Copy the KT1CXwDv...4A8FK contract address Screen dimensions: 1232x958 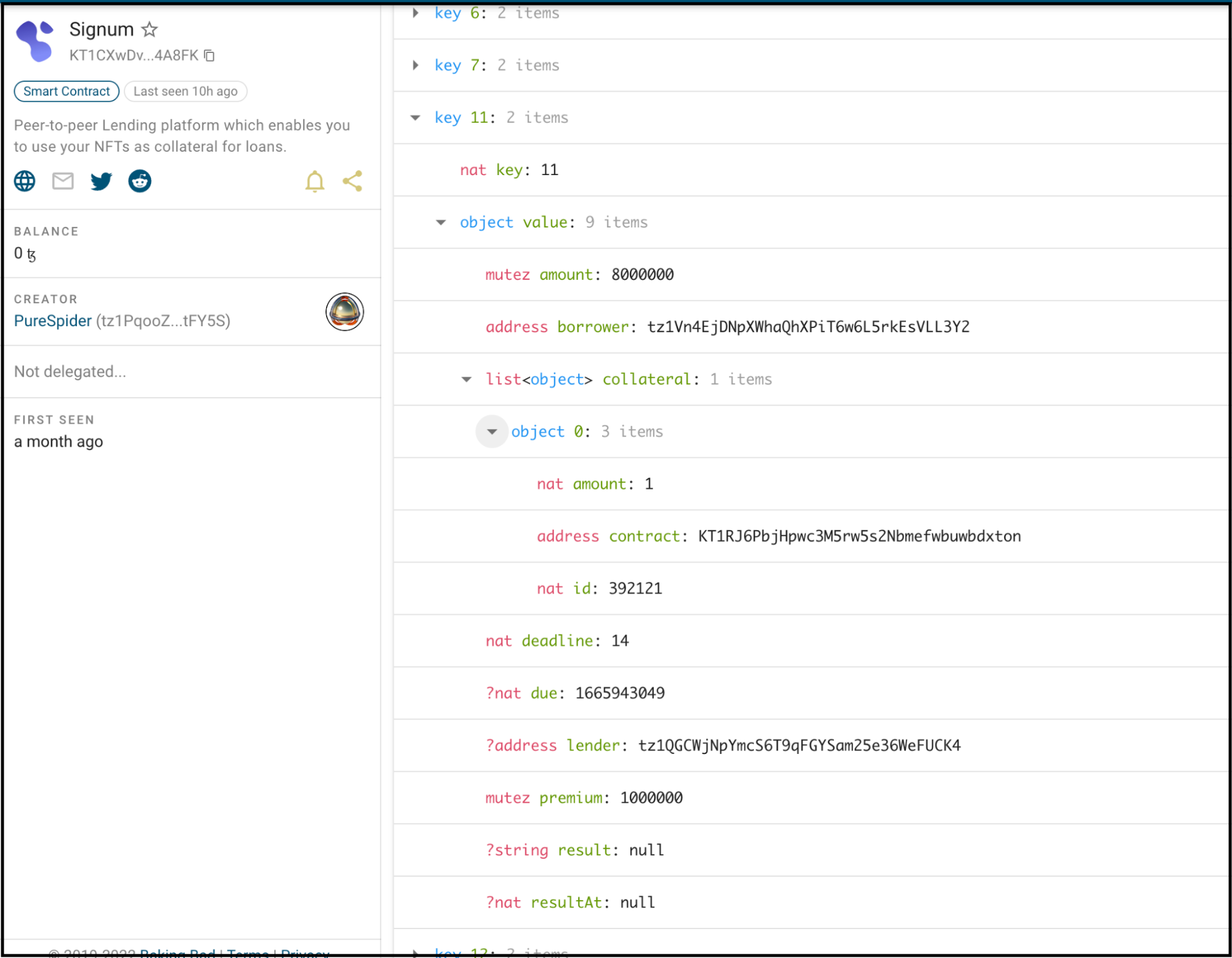tap(210, 55)
